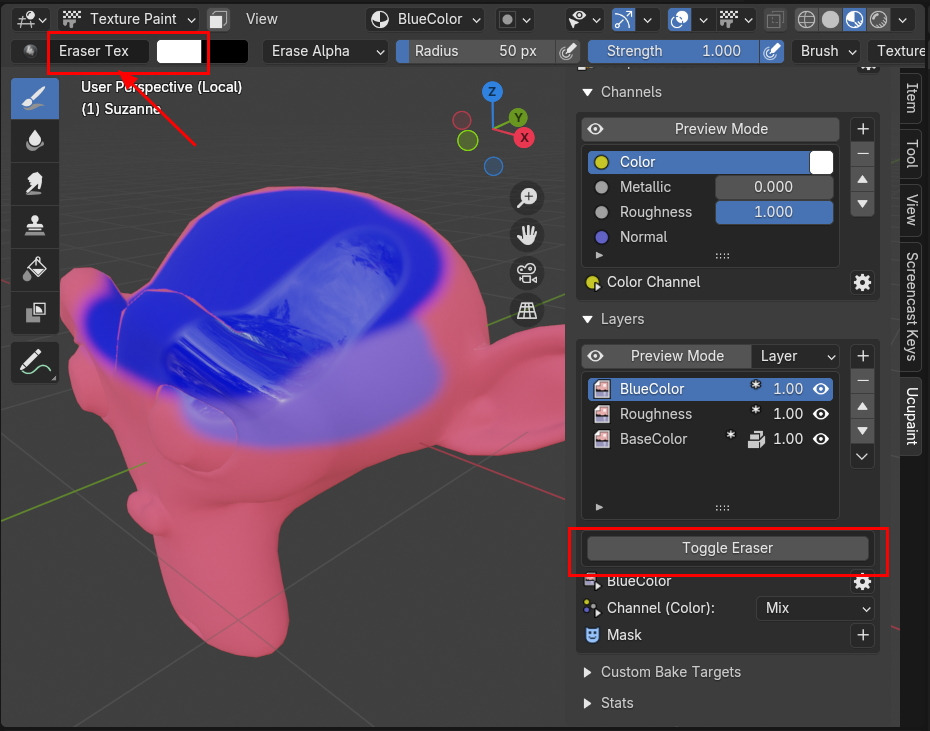The height and width of the screenshot is (731, 930).
Task: Select the Clone stamp tool
Action: pyautogui.click(x=35, y=227)
